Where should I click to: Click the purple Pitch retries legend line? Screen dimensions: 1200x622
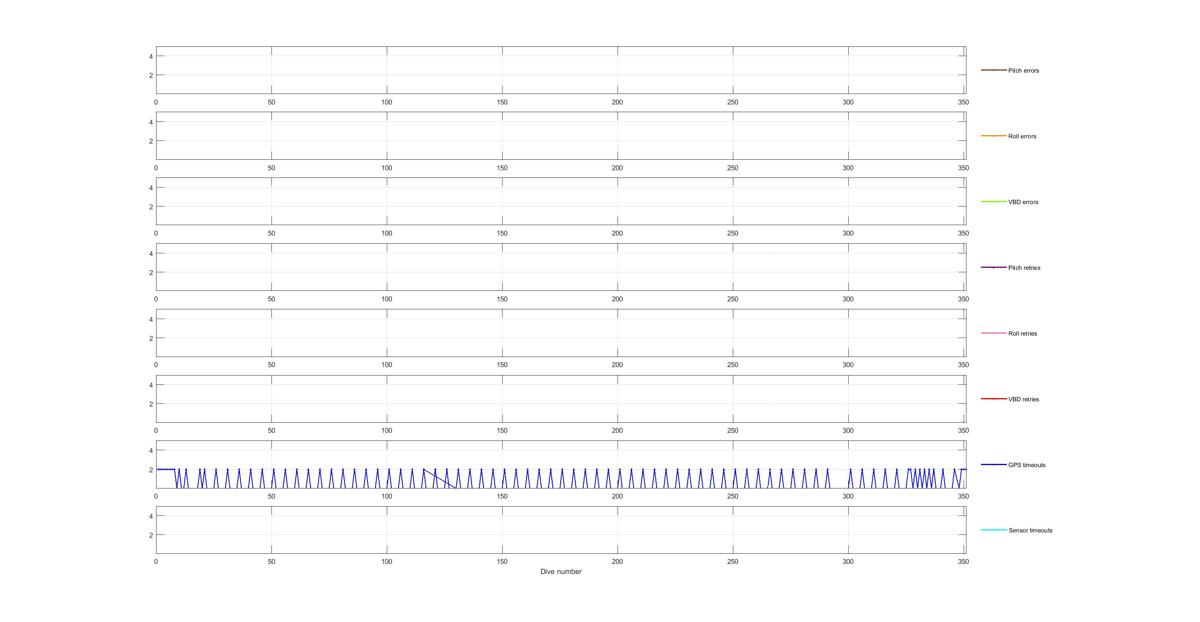pos(993,267)
